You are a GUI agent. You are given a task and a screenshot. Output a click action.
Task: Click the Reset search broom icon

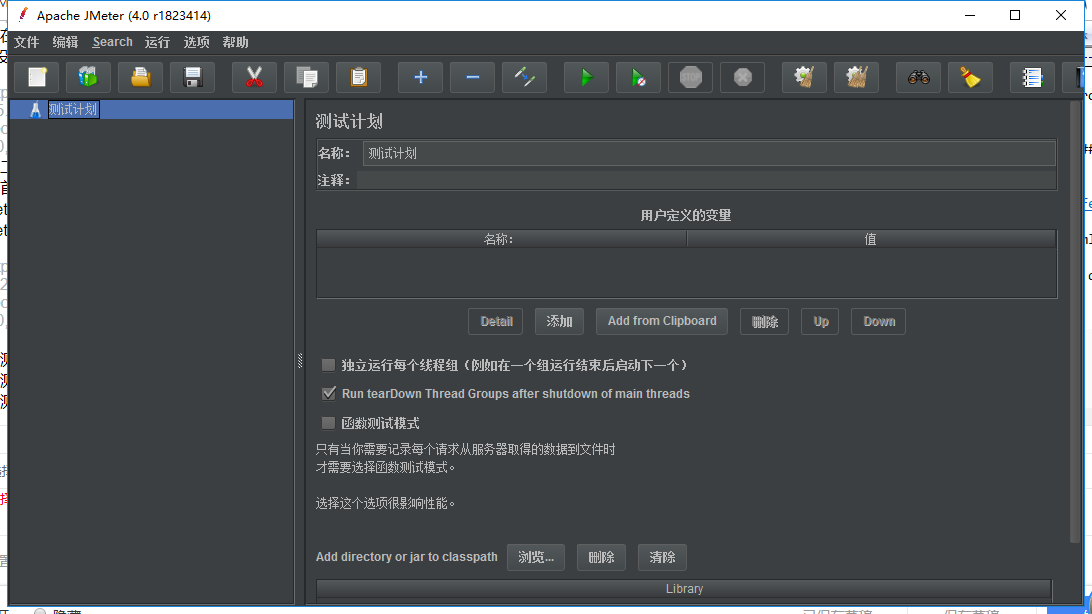[x=970, y=77]
